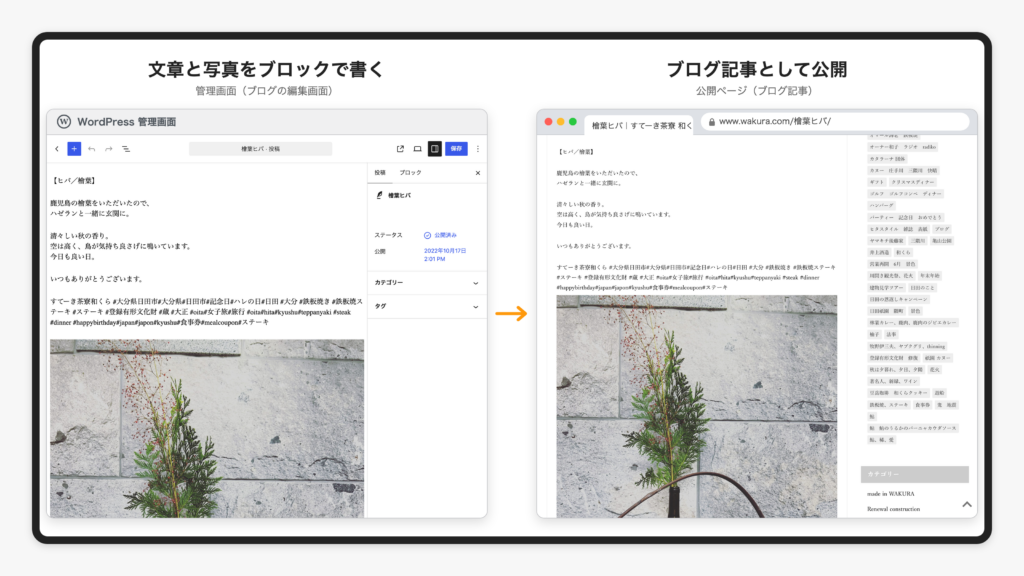
Task: Click the ブログ tag on blog sidebar
Action: (941, 229)
